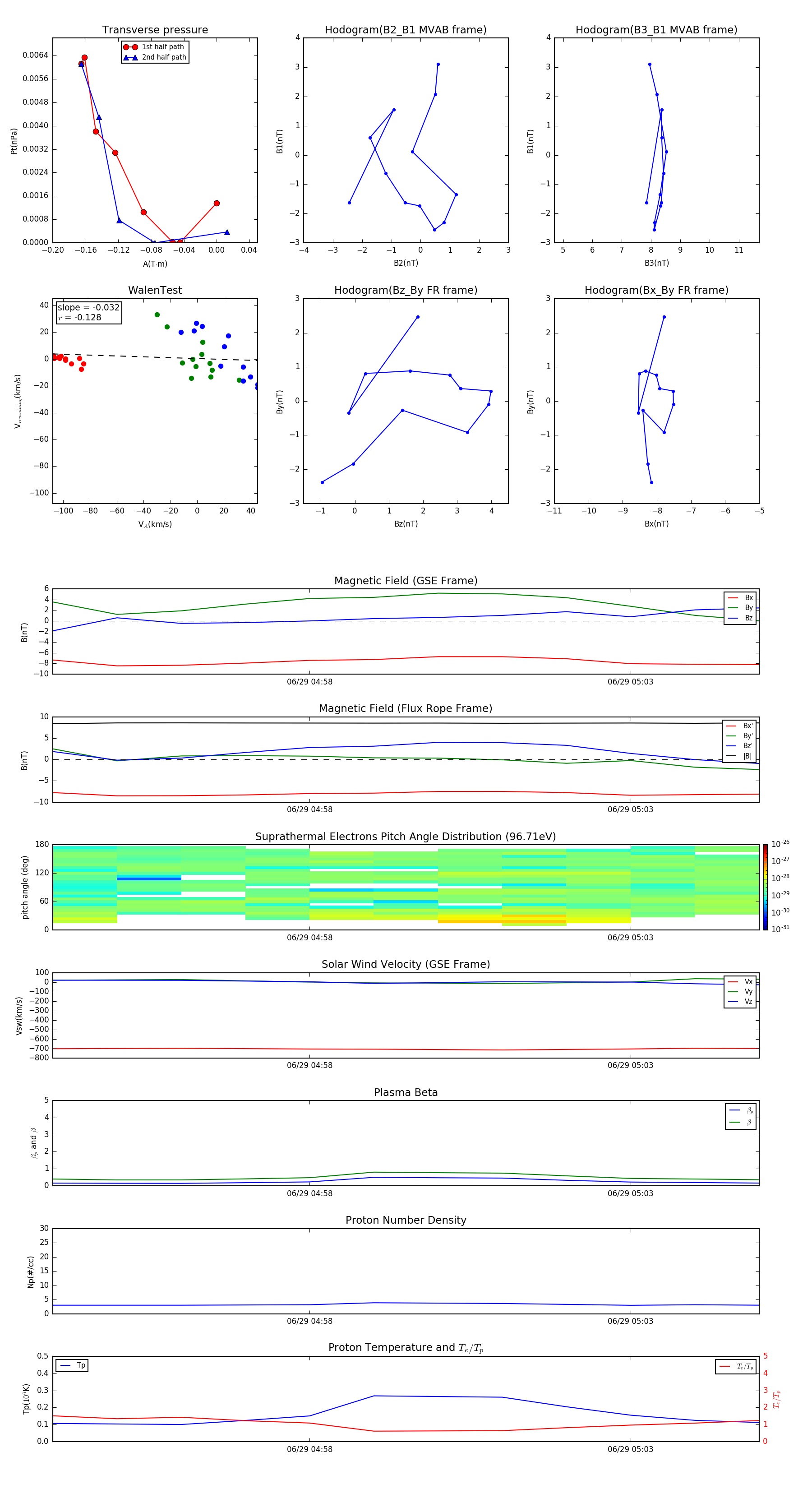Image resolution: width=812 pixels, height=1489 pixels.
Task: Click '06/29 04:58' tick under Plasma Beta panel
Action: click(x=310, y=1193)
